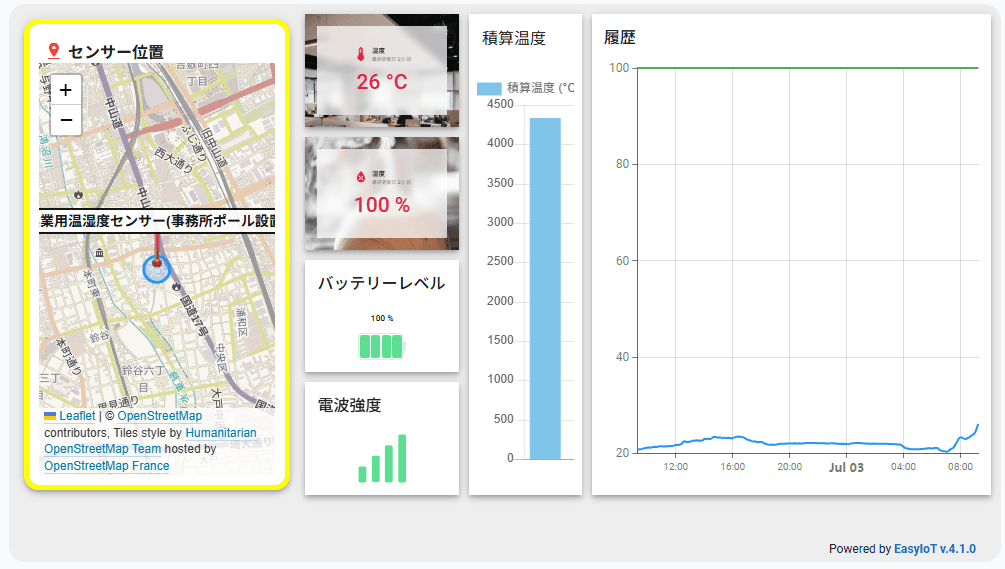Select the 26 °C temperature reading
The height and width of the screenshot is (569, 1005).
coord(382,82)
